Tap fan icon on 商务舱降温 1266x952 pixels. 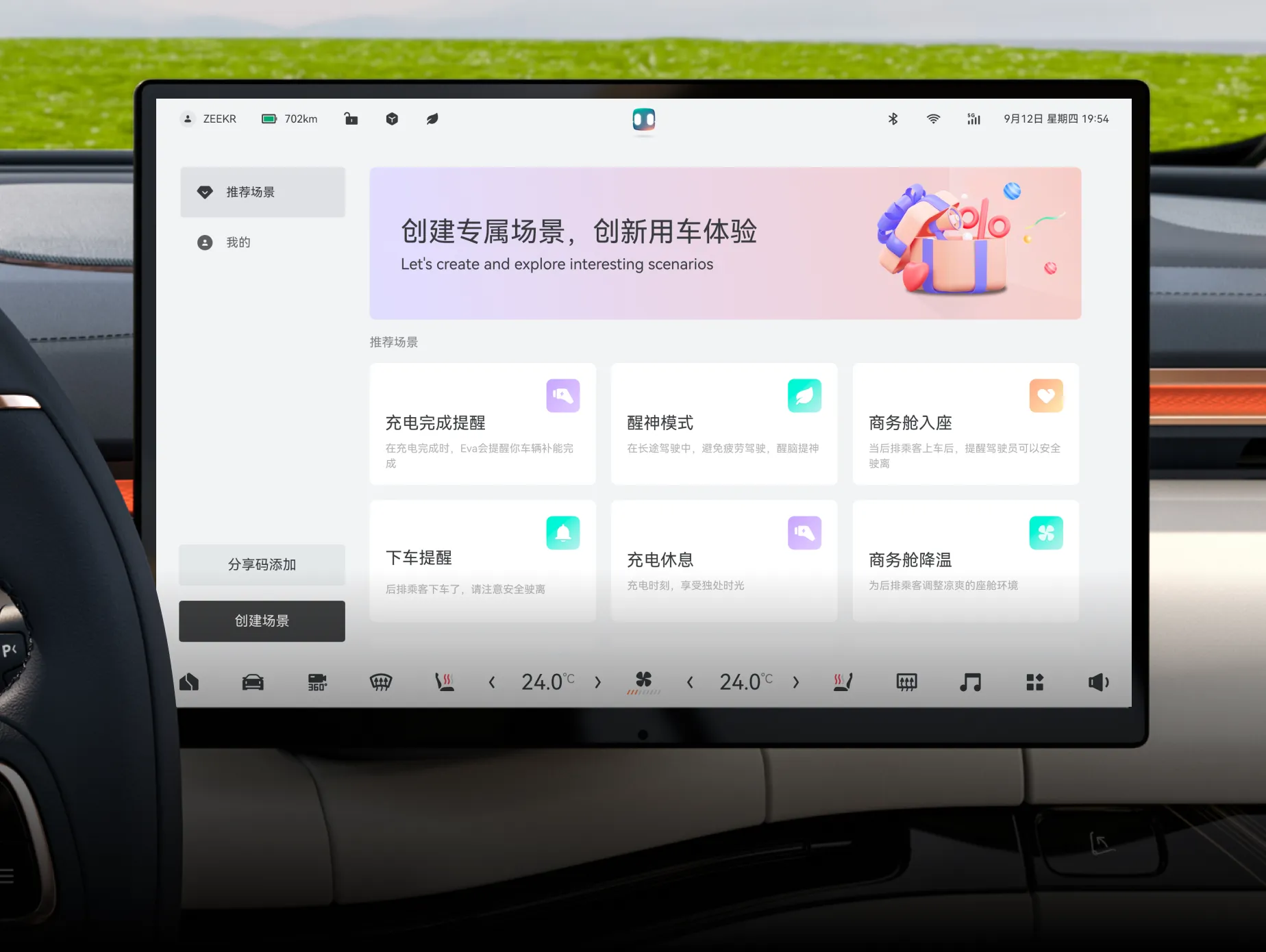tap(1046, 533)
